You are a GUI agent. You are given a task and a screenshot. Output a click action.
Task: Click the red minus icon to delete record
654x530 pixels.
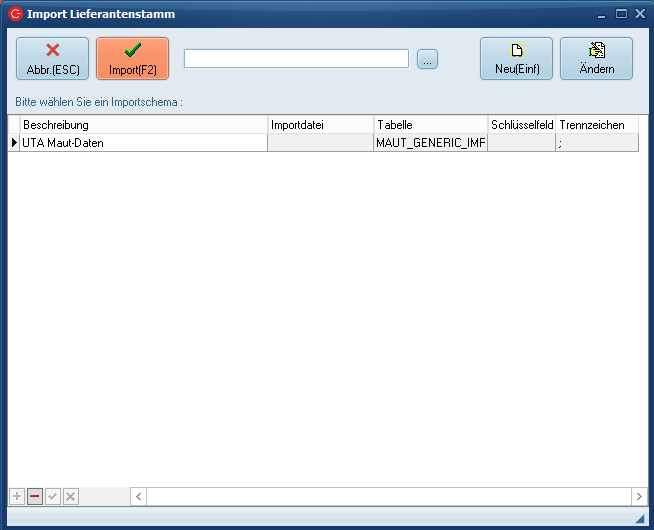point(35,497)
